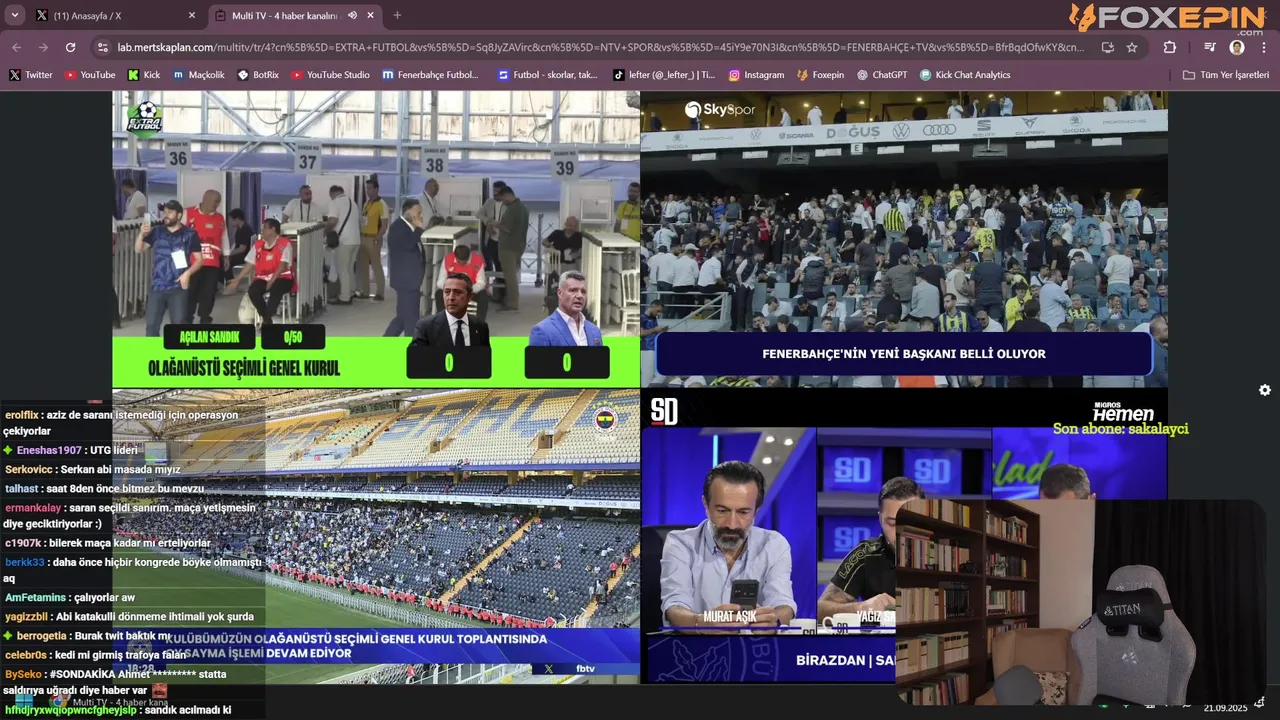This screenshot has width=1280, height=720.
Task: Select the SD studio video stream
Action: pos(904,536)
